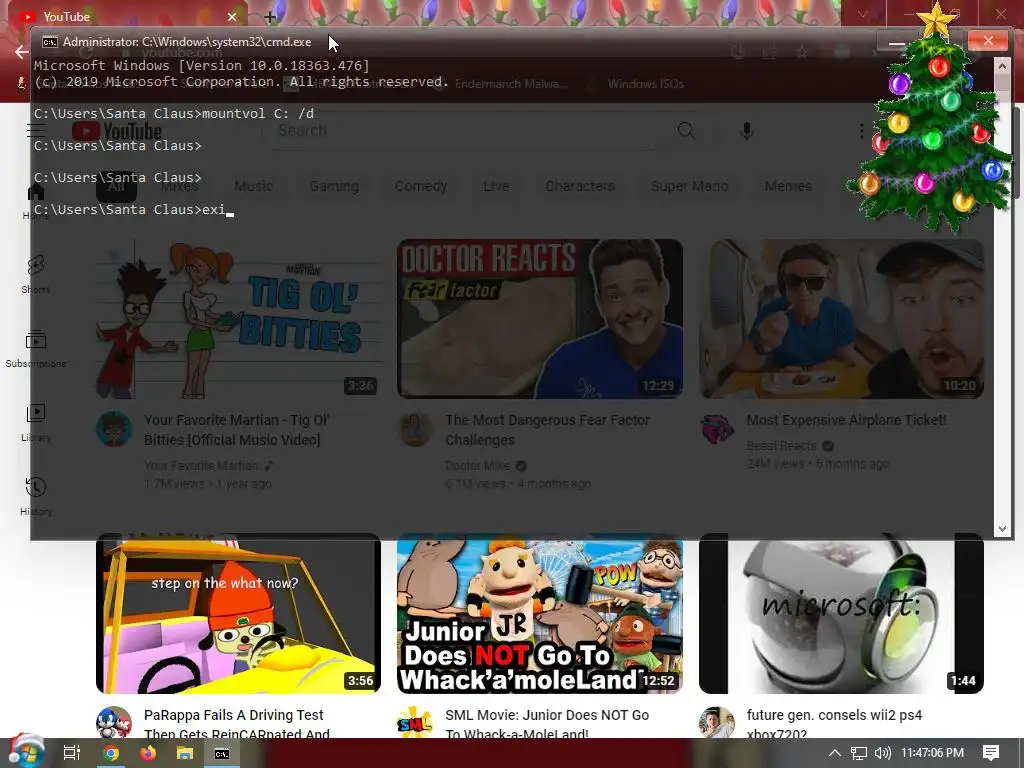Click the YouTube logo

point(117,131)
